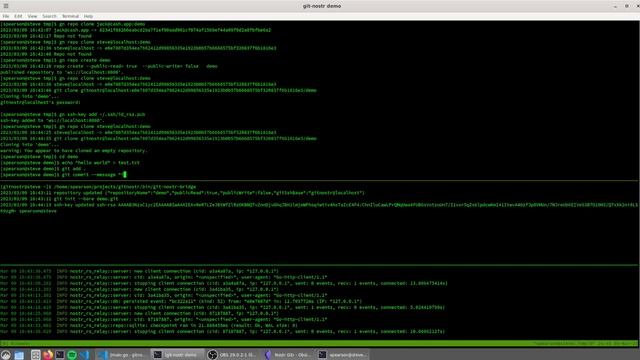Click the git commit --message prompt cursor
Viewport: 640px width, 360px height.
[125, 175]
